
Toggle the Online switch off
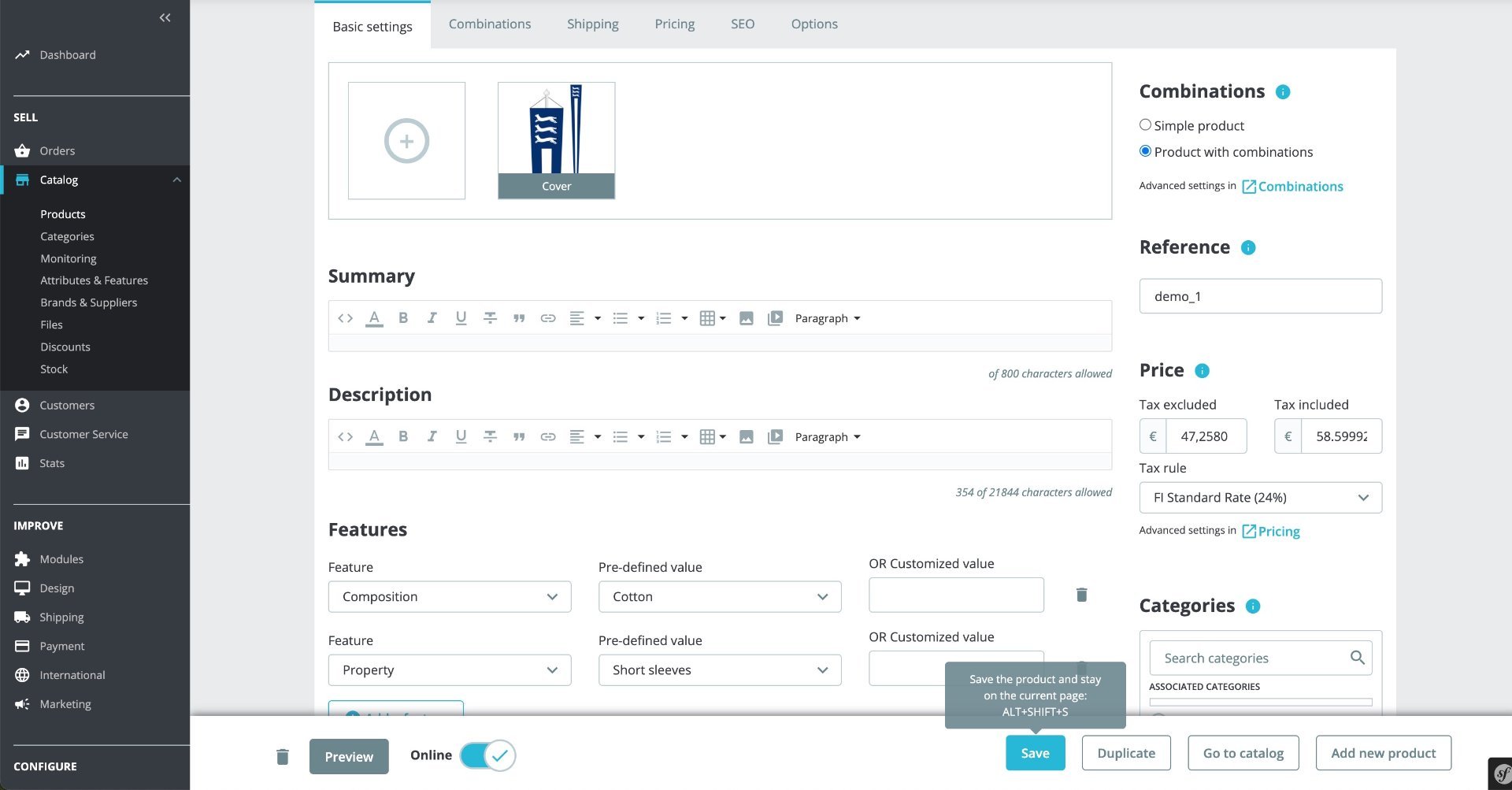pos(487,755)
